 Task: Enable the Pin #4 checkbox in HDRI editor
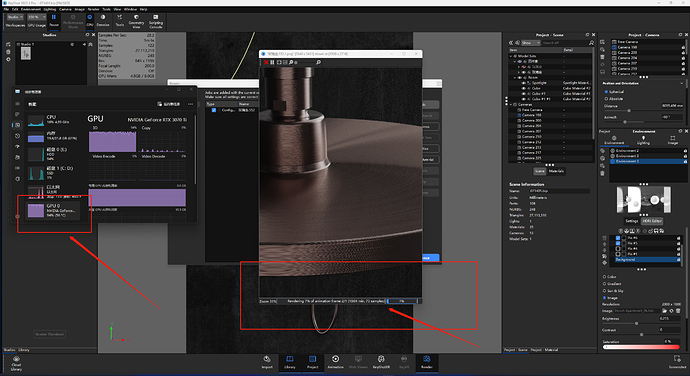[618, 248]
